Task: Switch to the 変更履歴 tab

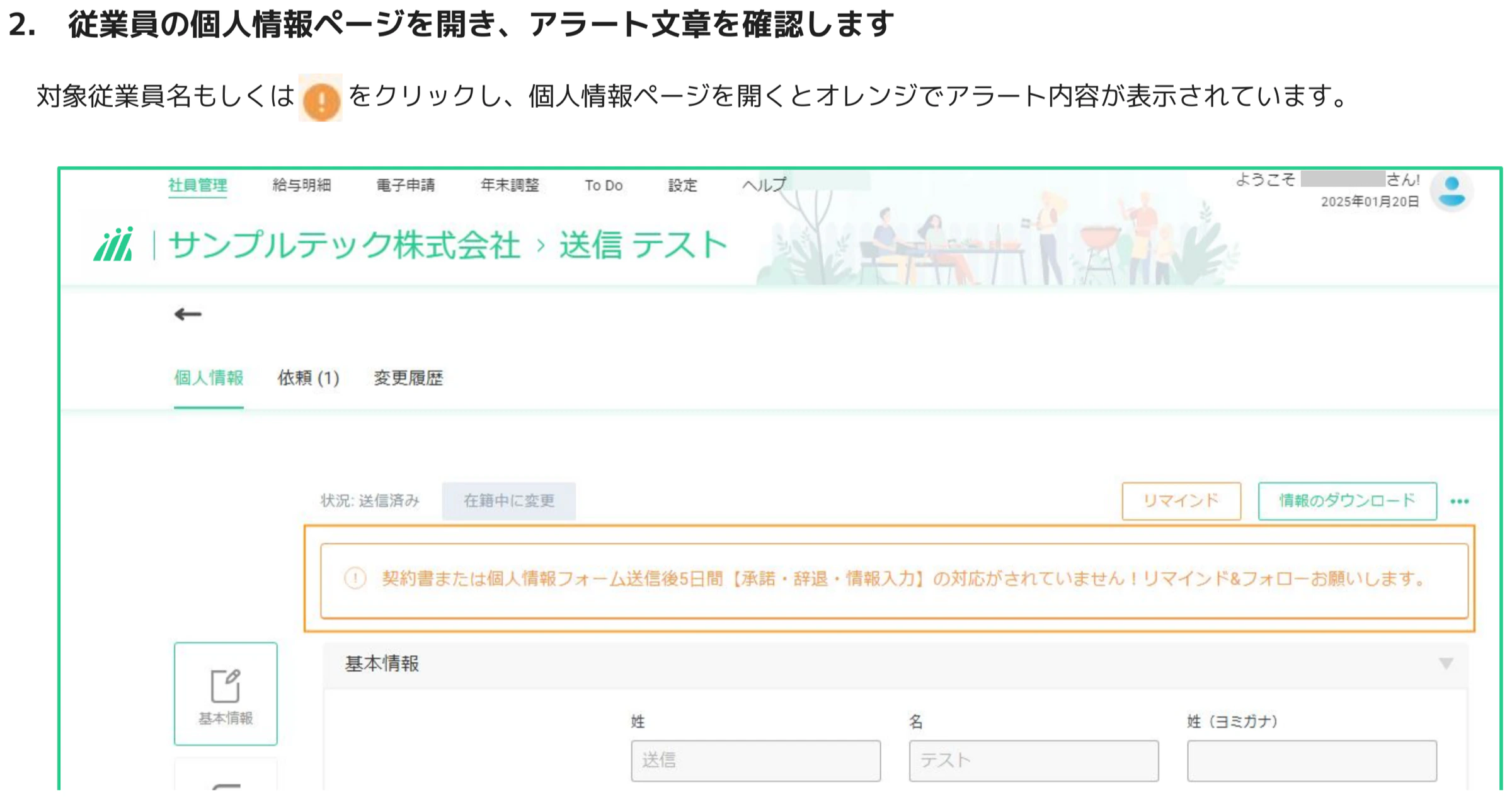Action: tap(408, 378)
